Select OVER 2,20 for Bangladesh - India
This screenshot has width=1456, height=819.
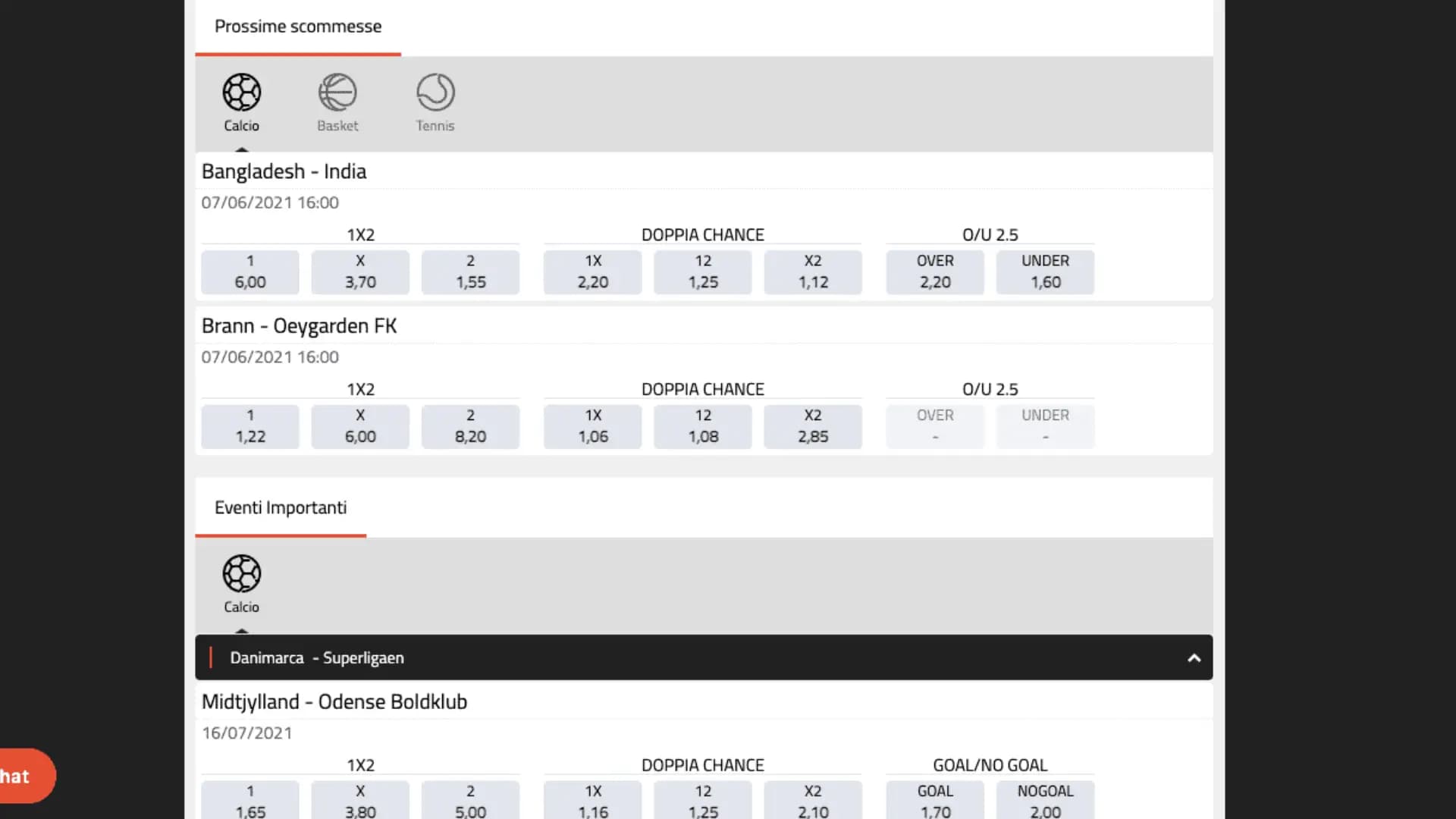point(935,271)
